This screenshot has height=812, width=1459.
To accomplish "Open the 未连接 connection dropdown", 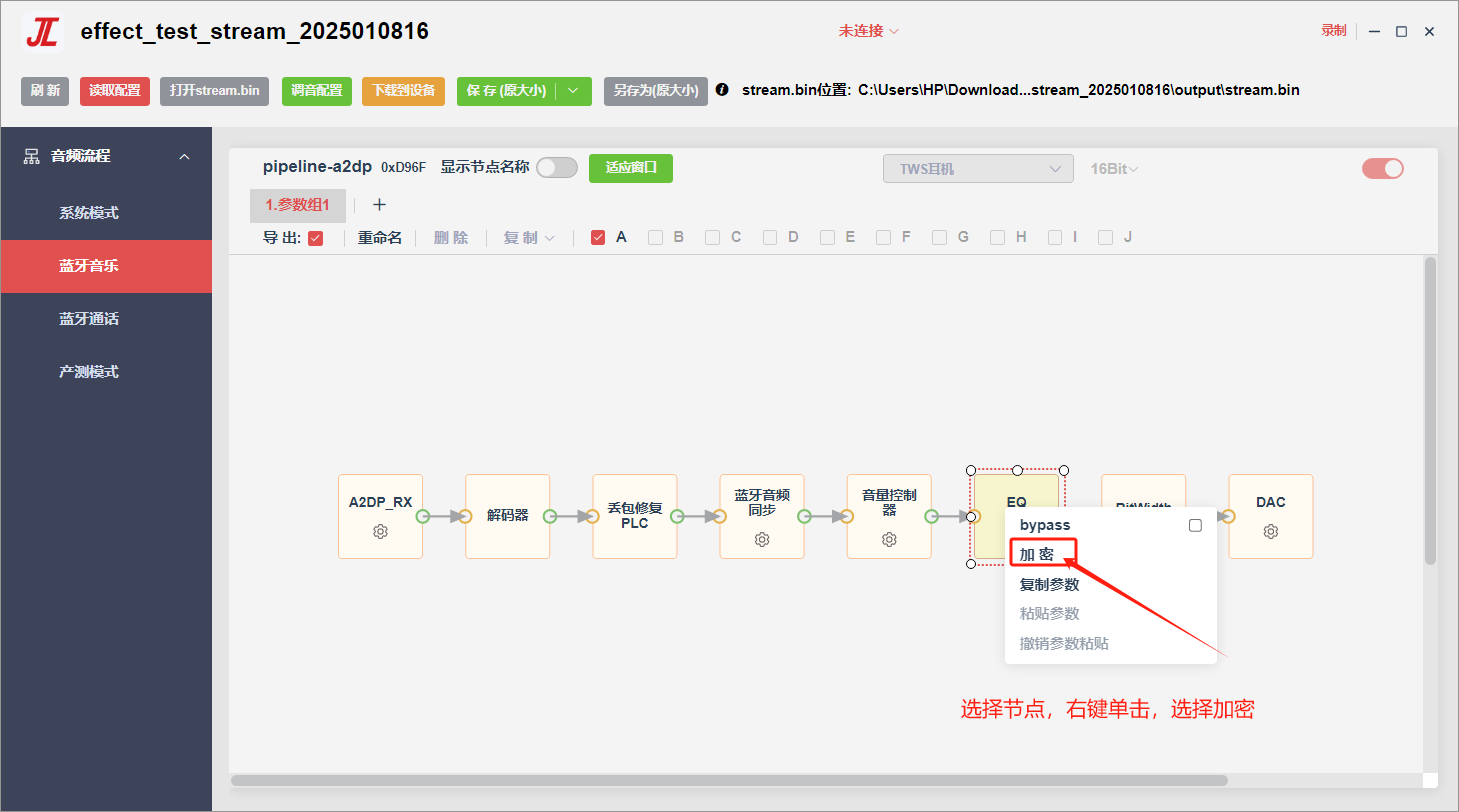I will 869,31.
